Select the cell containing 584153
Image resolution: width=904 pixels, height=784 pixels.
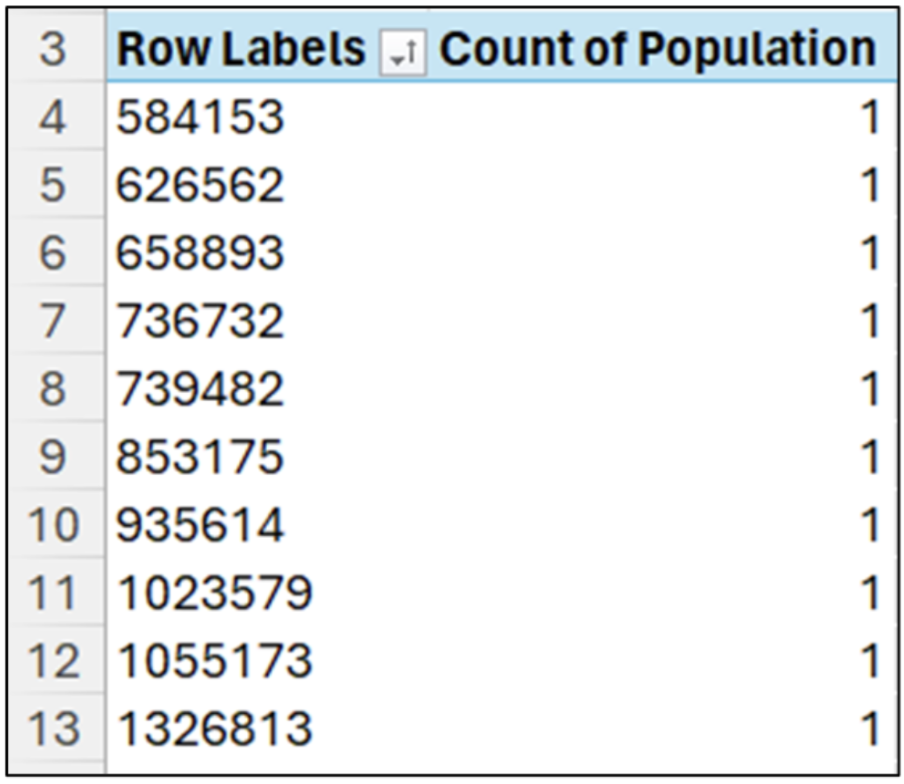[200, 118]
